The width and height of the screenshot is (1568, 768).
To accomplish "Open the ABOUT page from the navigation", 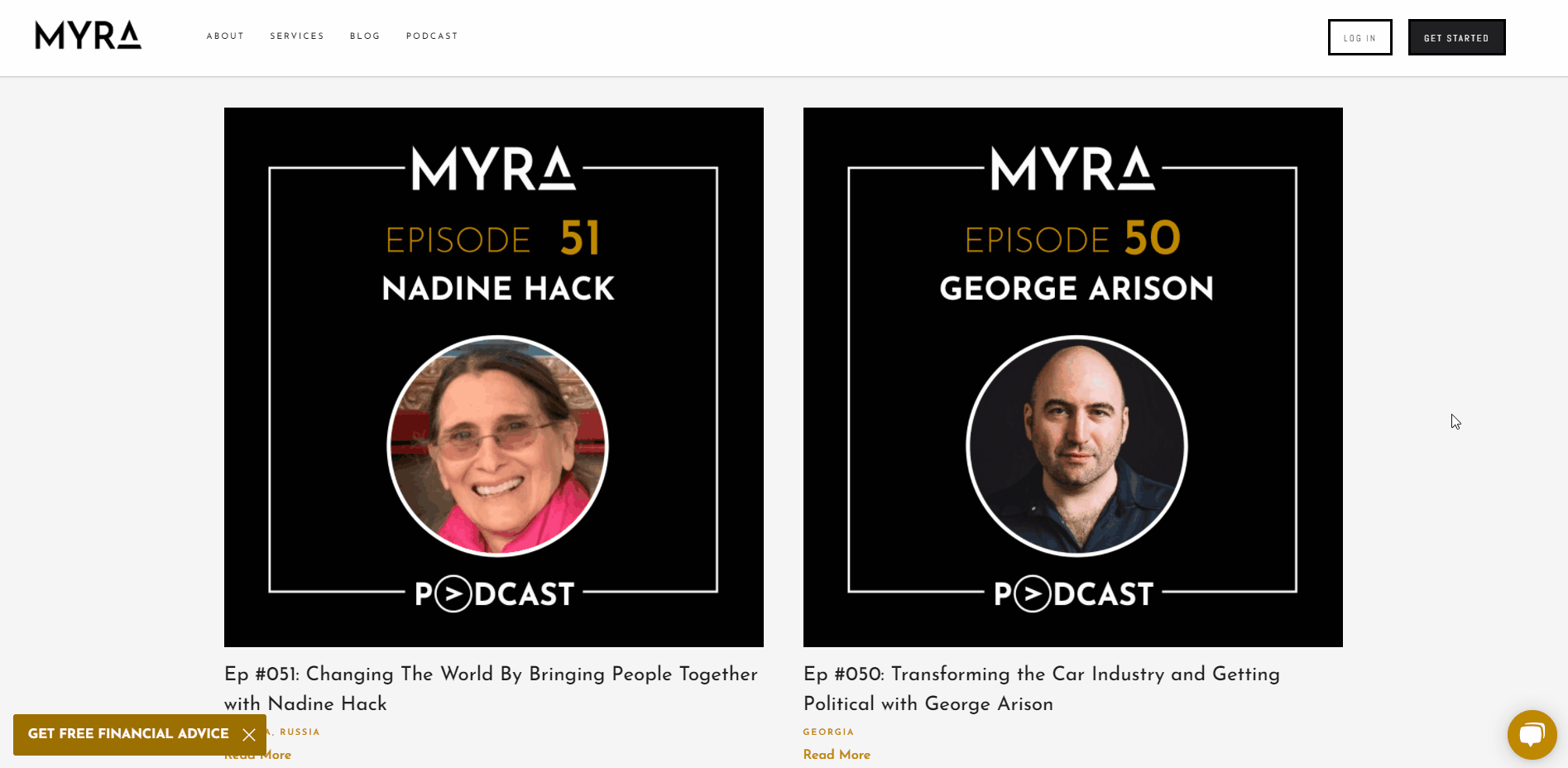I will point(224,36).
